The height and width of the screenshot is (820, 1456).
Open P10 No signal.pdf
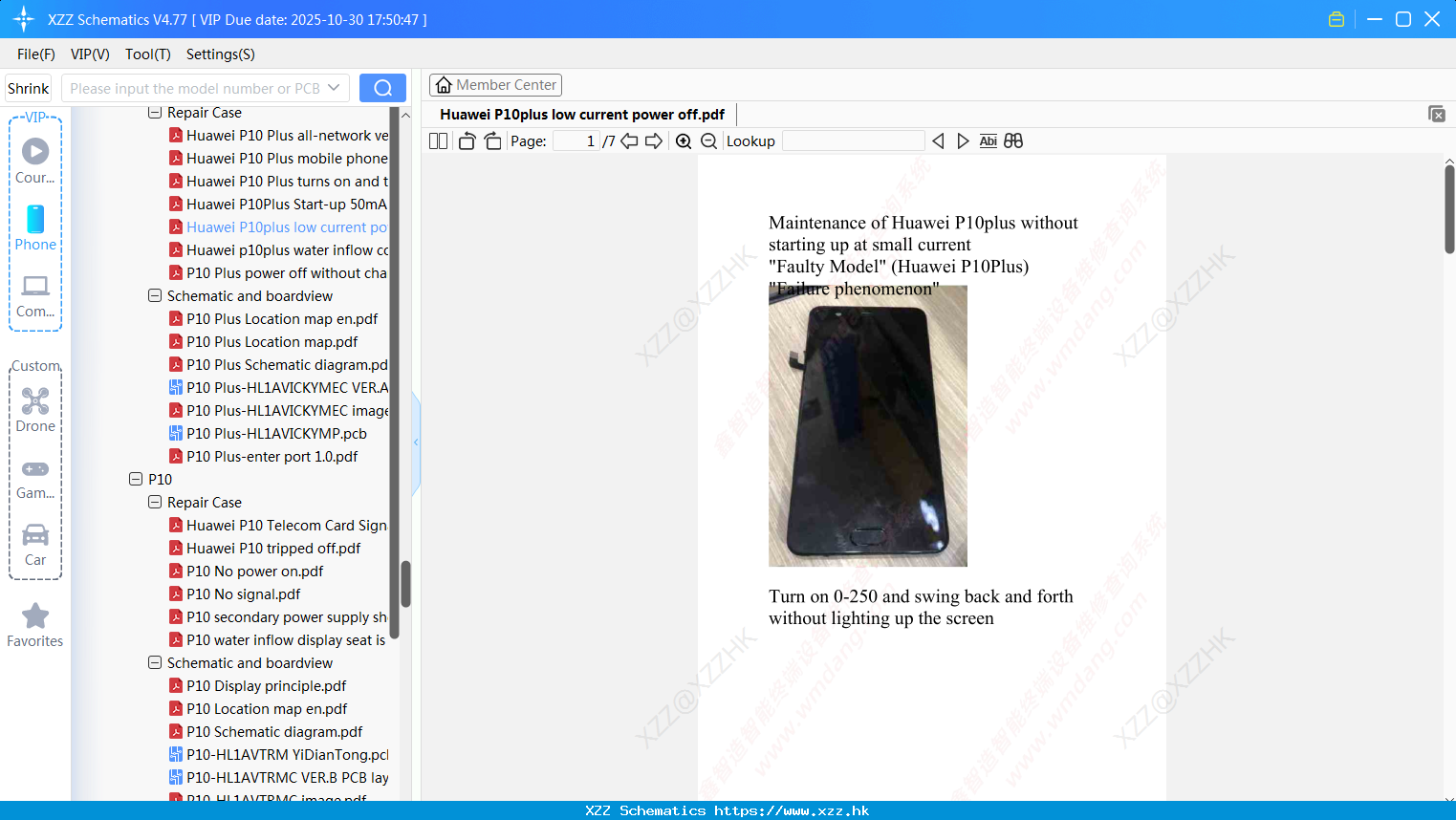[235, 594]
